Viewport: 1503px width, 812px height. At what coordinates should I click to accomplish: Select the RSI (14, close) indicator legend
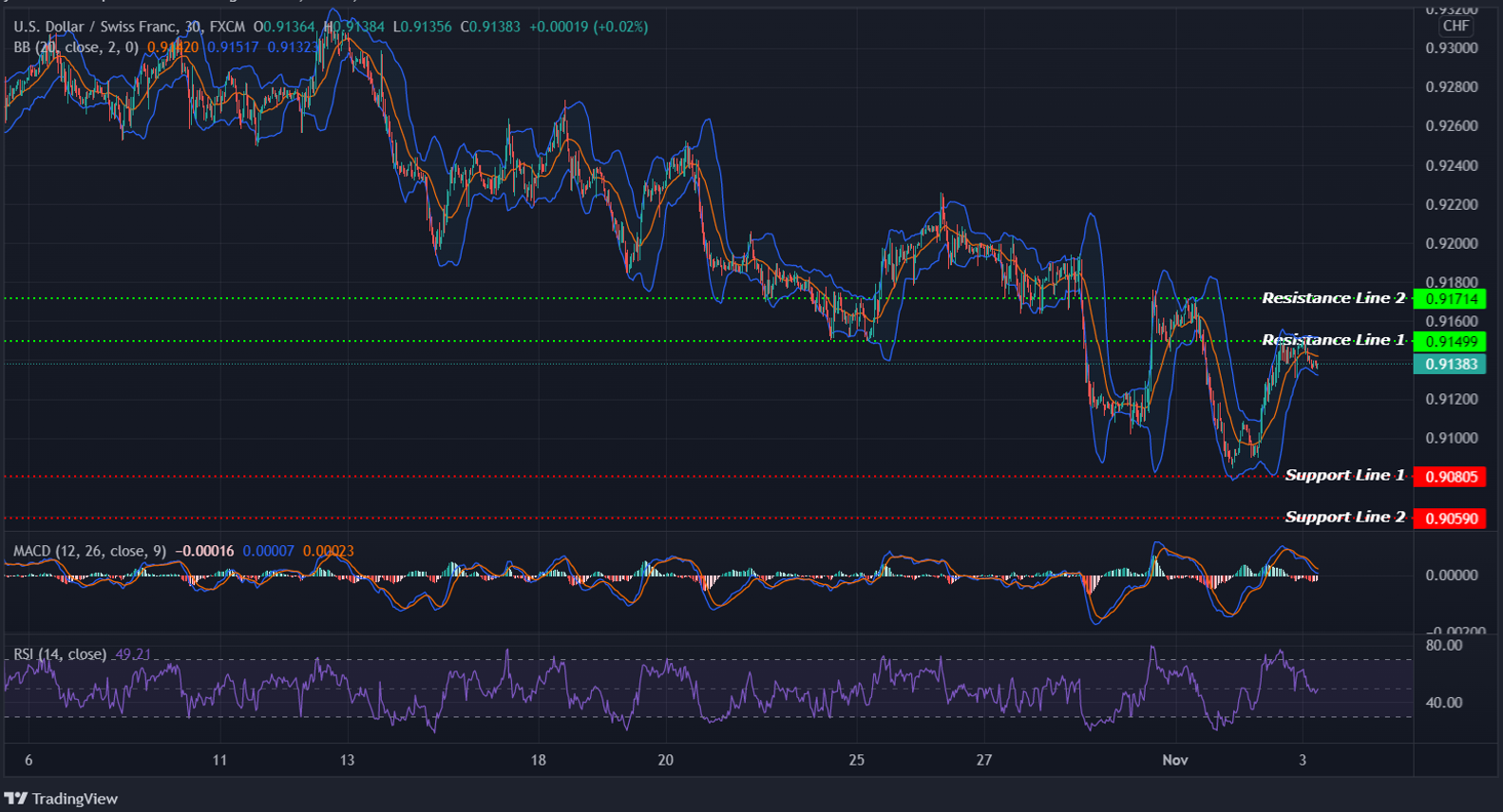click(60, 654)
